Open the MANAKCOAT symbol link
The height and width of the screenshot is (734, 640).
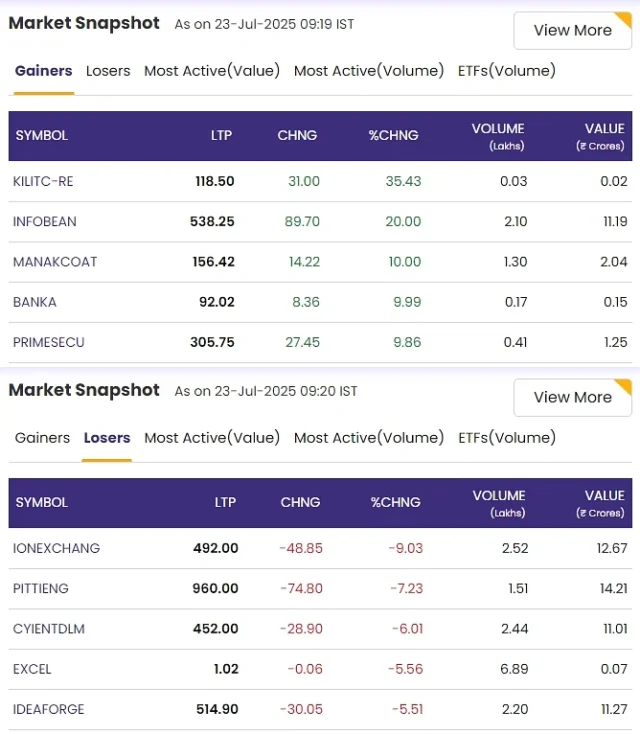pos(55,262)
